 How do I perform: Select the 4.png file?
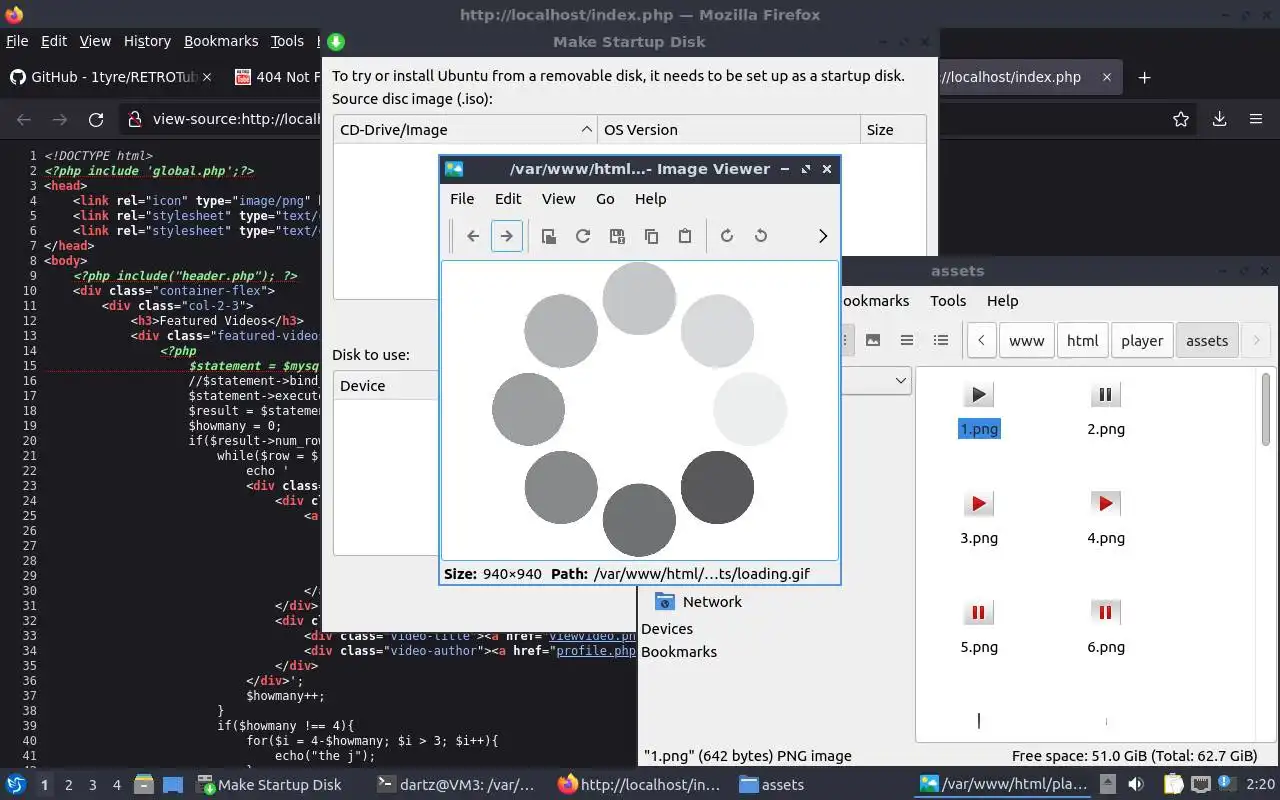point(1105,518)
